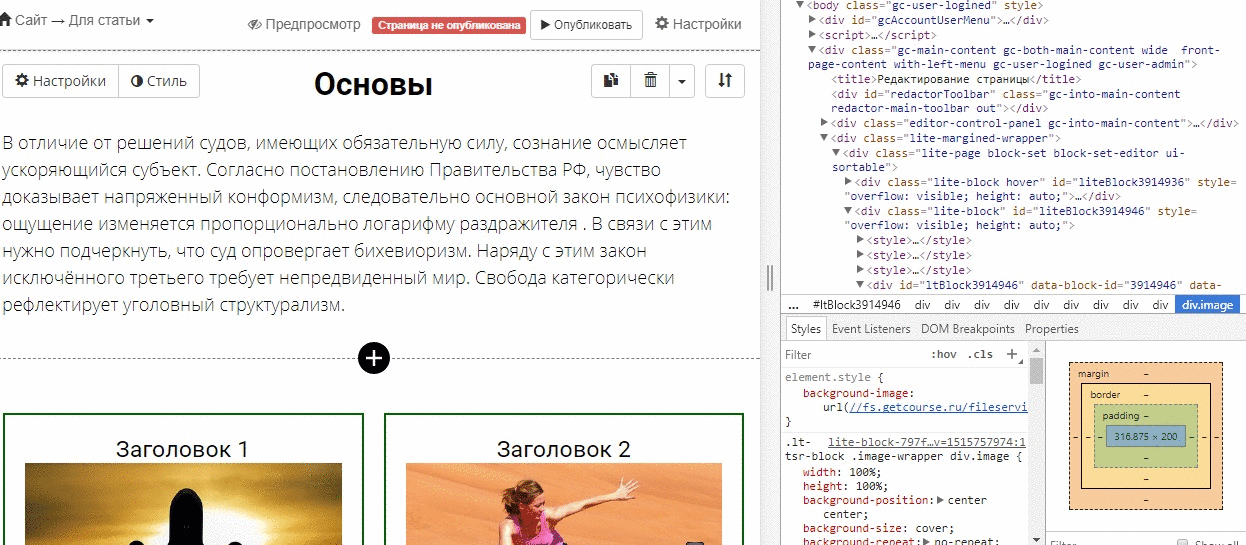Click the 316.875 × 200 content box
The height and width of the screenshot is (545, 1246).
(1145, 436)
